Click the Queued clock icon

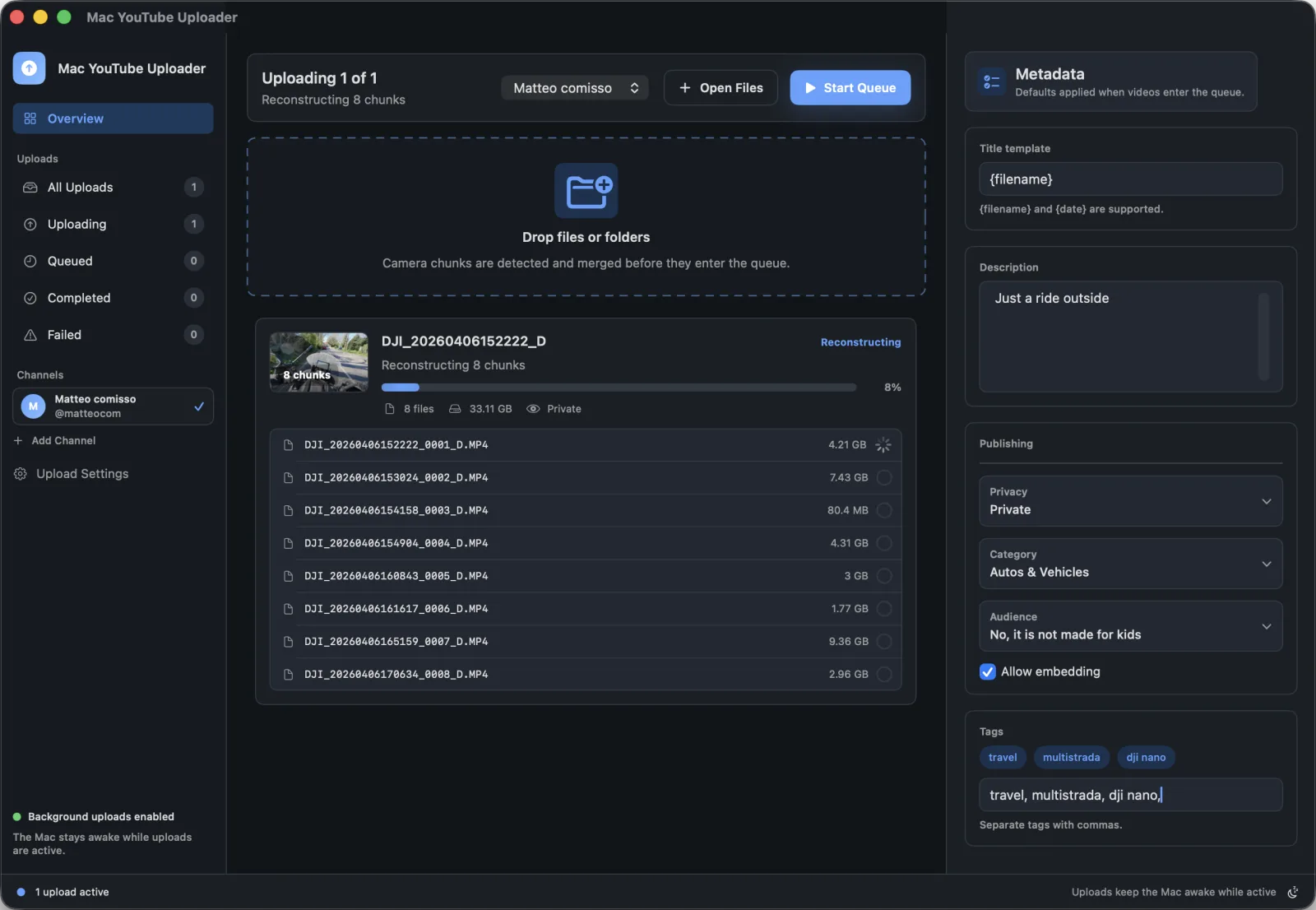pyautogui.click(x=30, y=261)
